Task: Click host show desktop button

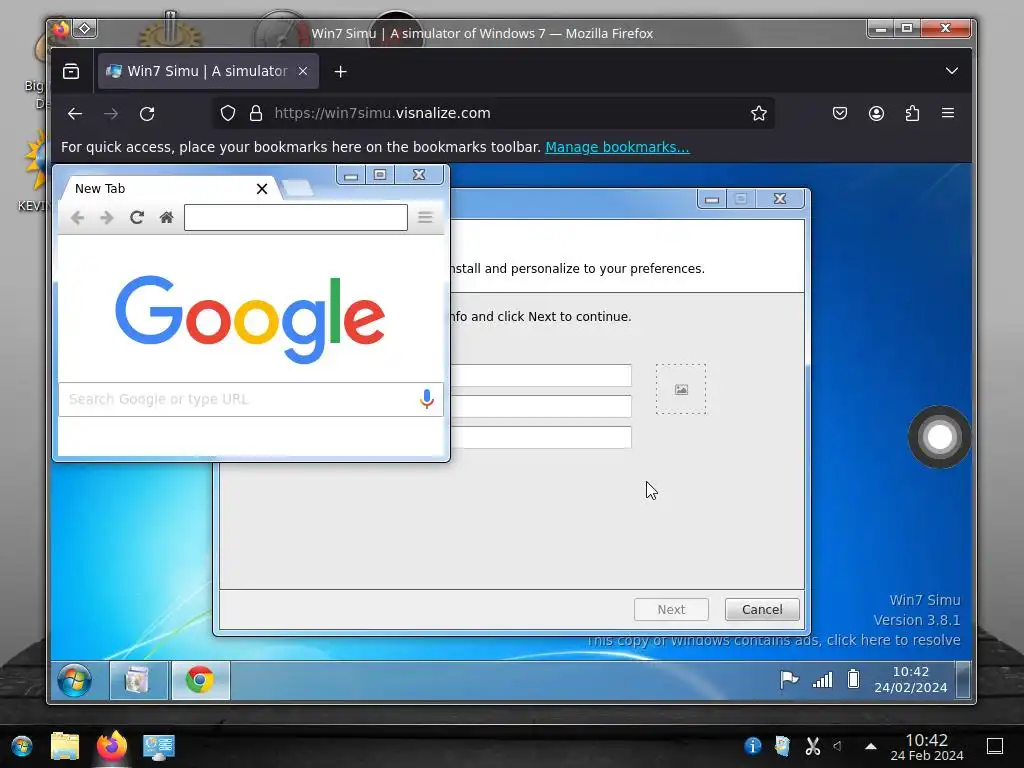Action: coord(995,746)
